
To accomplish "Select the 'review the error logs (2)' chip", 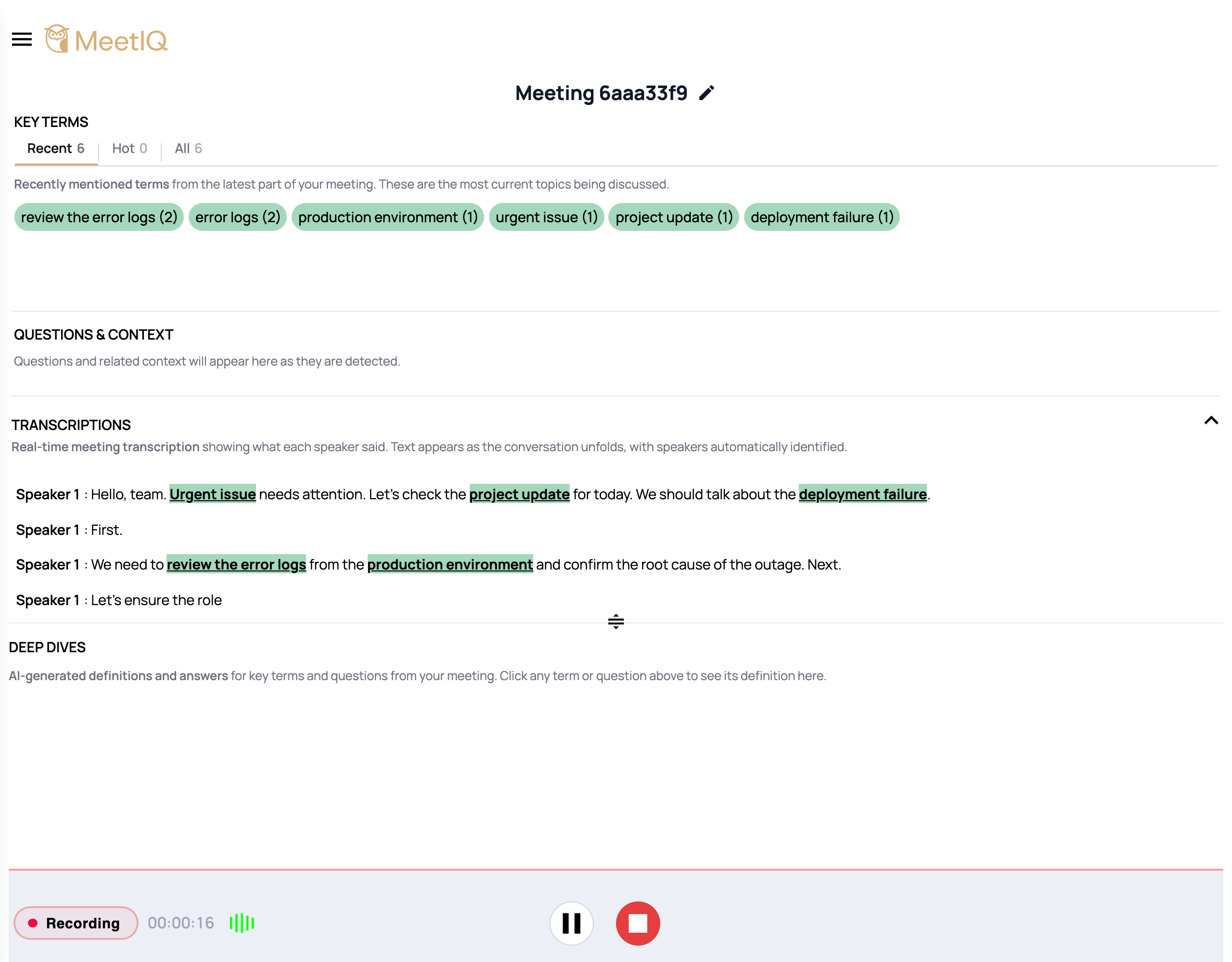I will (99, 217).
